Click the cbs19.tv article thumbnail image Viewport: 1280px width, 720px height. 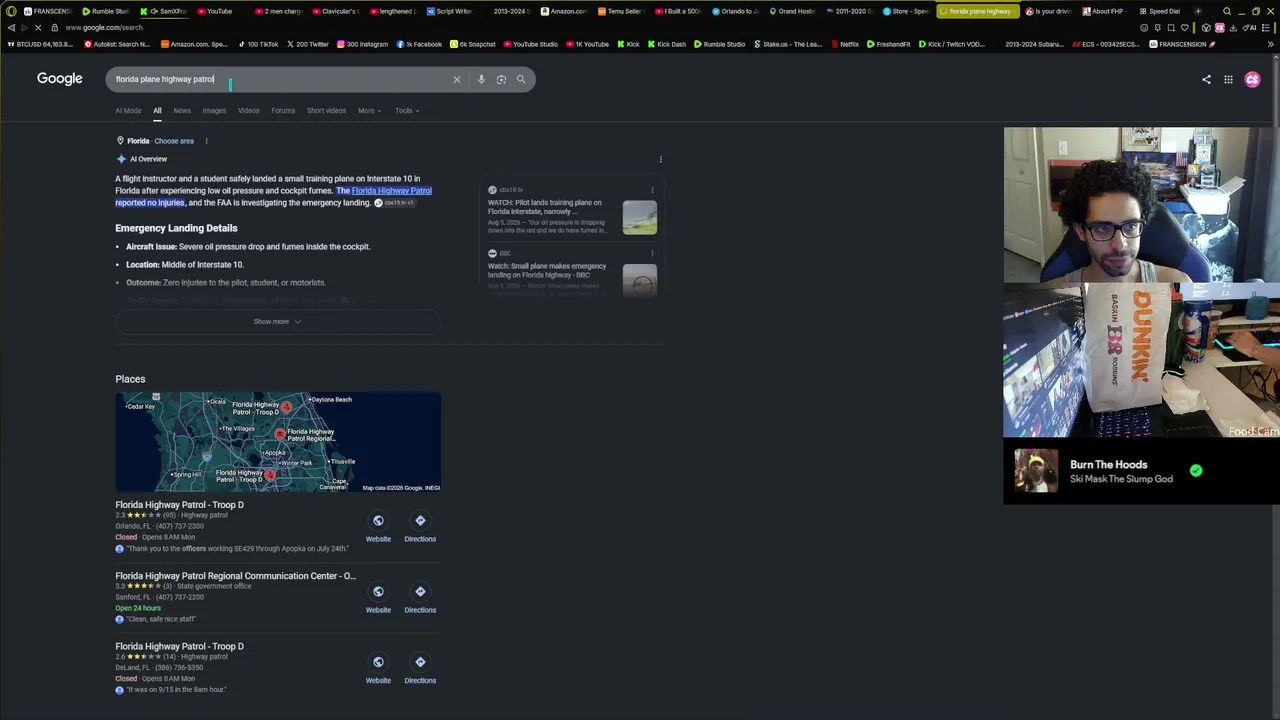[640, 217]
